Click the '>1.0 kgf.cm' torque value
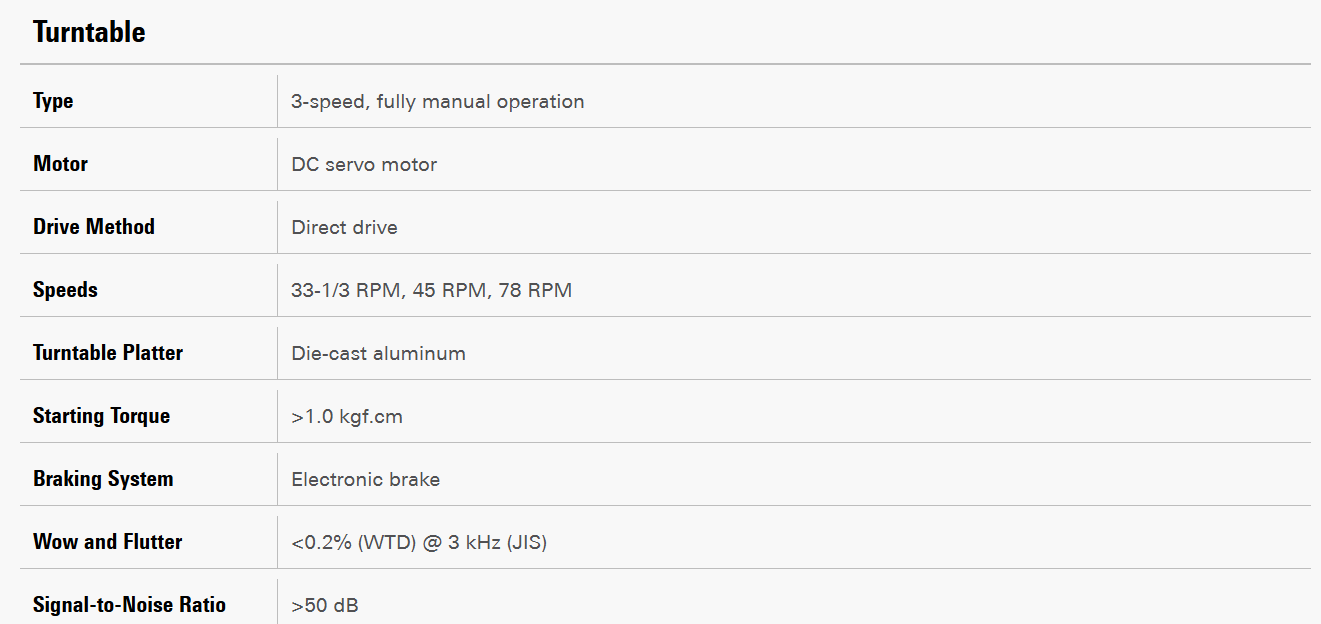Screen dimensions: 1321x624 [347, 416]
